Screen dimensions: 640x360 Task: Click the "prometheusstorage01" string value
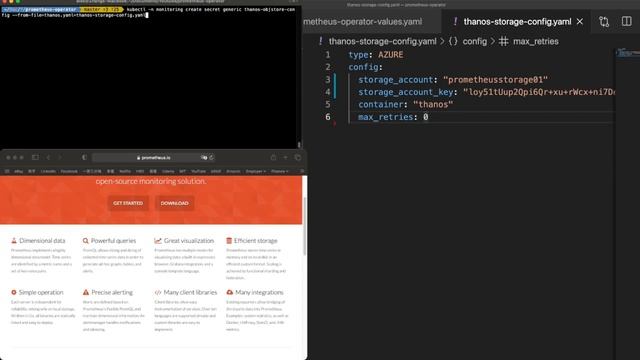495,80
